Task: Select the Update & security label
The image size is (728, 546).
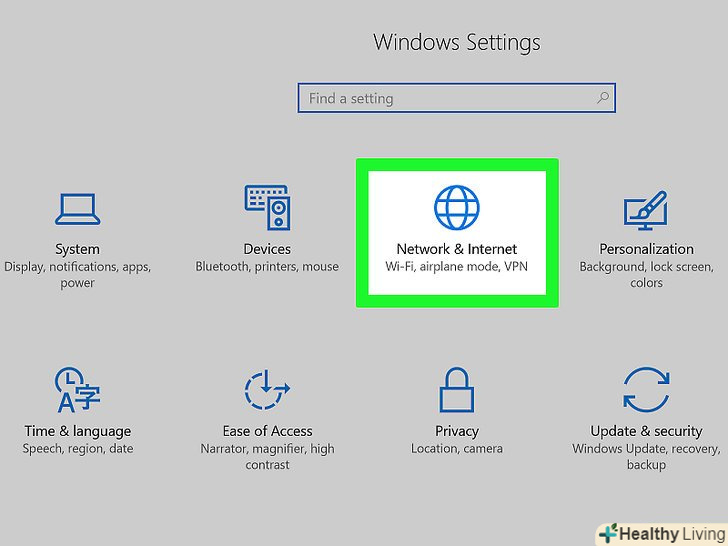Action: (x=646, y=431)
